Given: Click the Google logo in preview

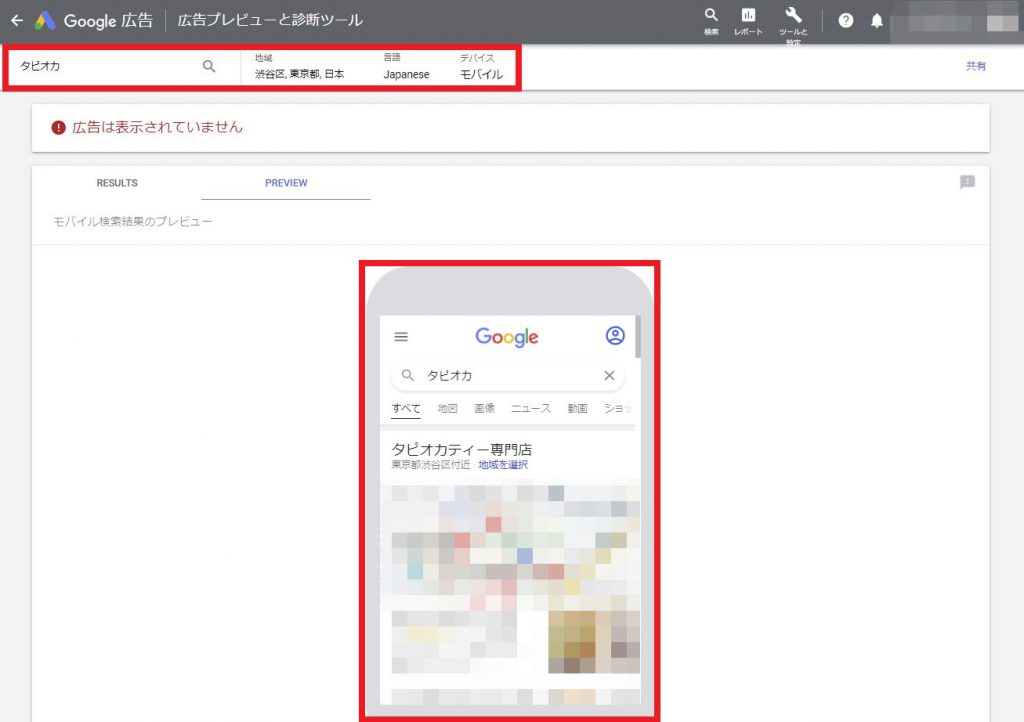Looking at the screenshot, I should tap(507, 337).
